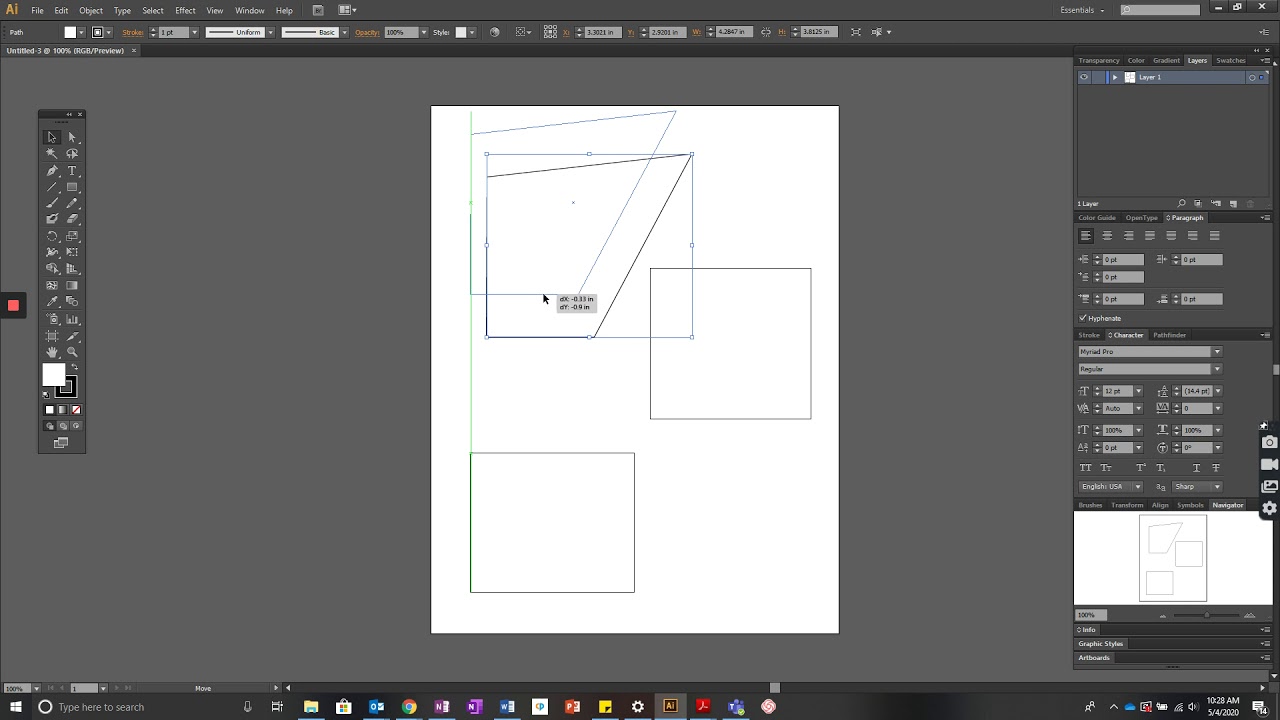Open the Myriad Pro font dropdown
This screenshot has width=1280, height=720.
pyautogui.click(x=1217, y=351)
